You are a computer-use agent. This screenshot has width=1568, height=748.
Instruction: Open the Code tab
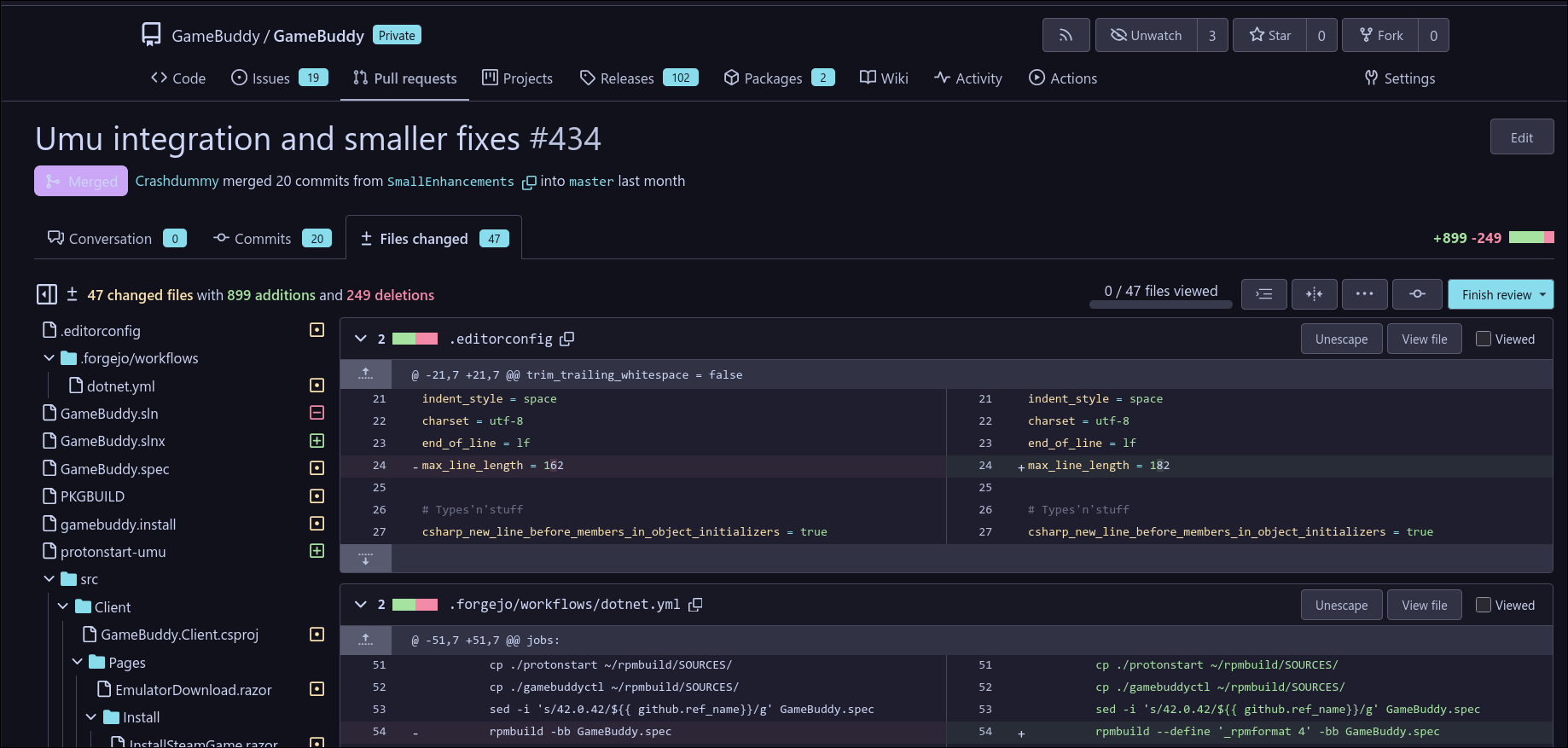[178, 78]
